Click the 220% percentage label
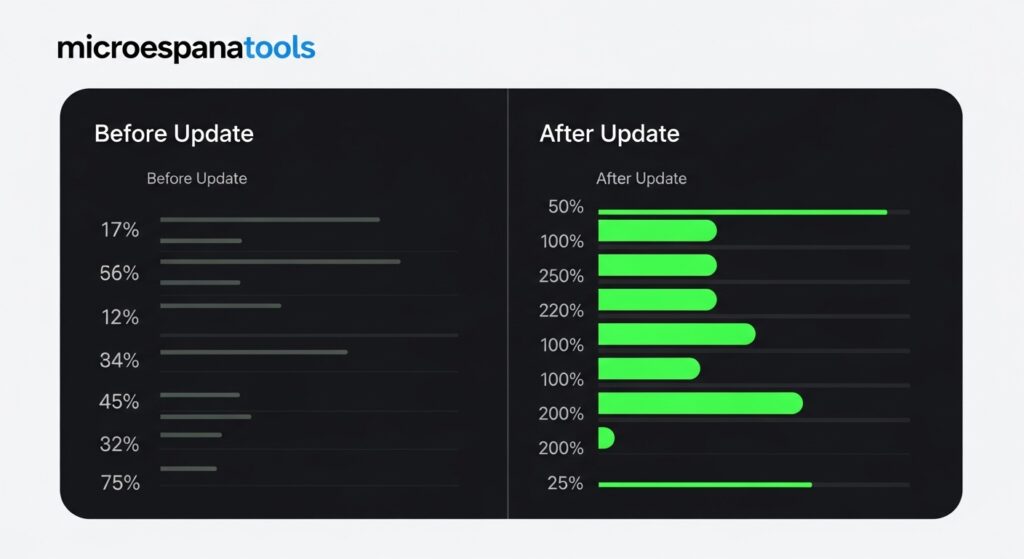1024x559 pixels. pyautogui.click(x=561, y=311)
